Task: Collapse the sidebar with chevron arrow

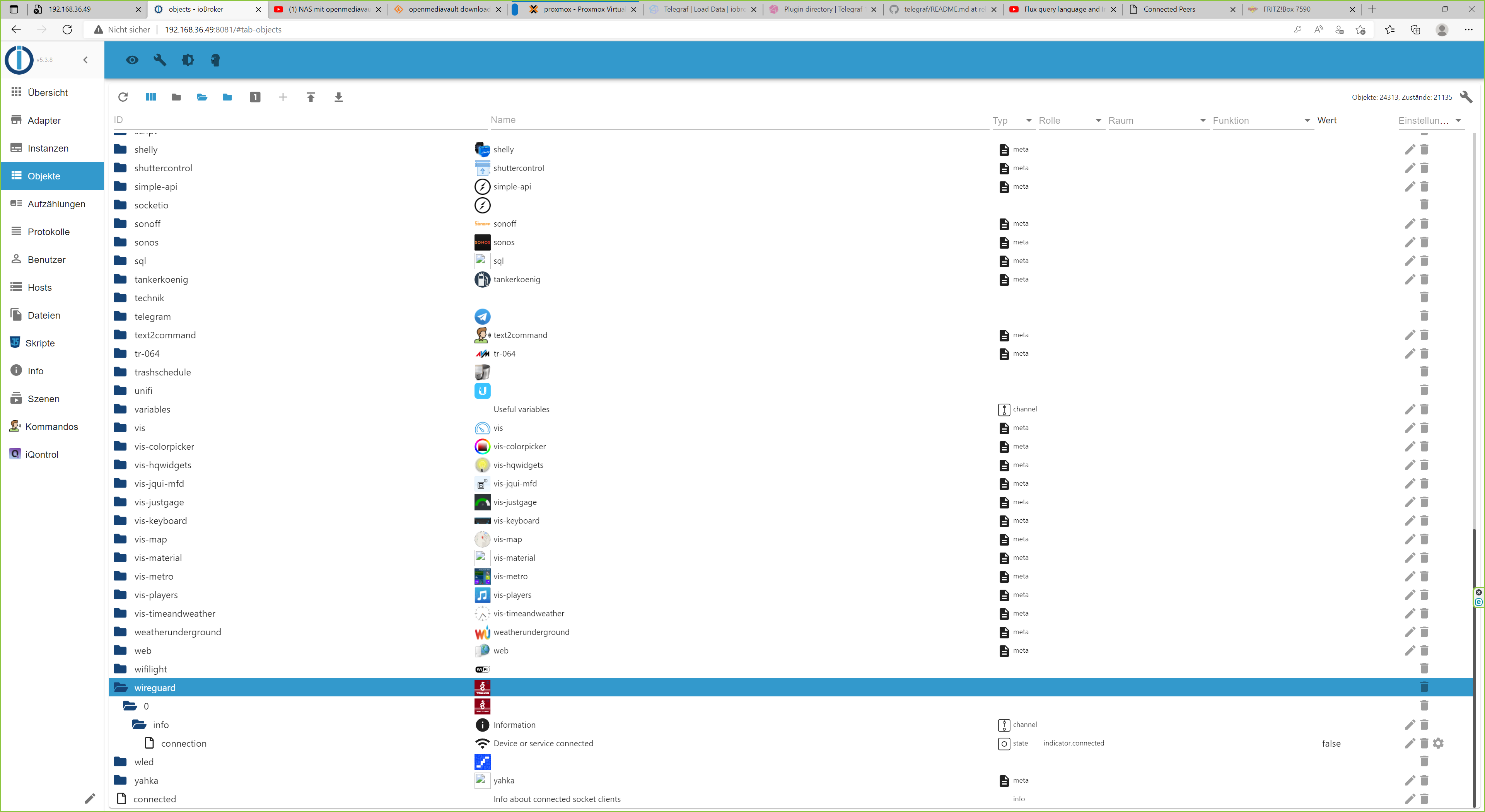Action: [85, 60]
